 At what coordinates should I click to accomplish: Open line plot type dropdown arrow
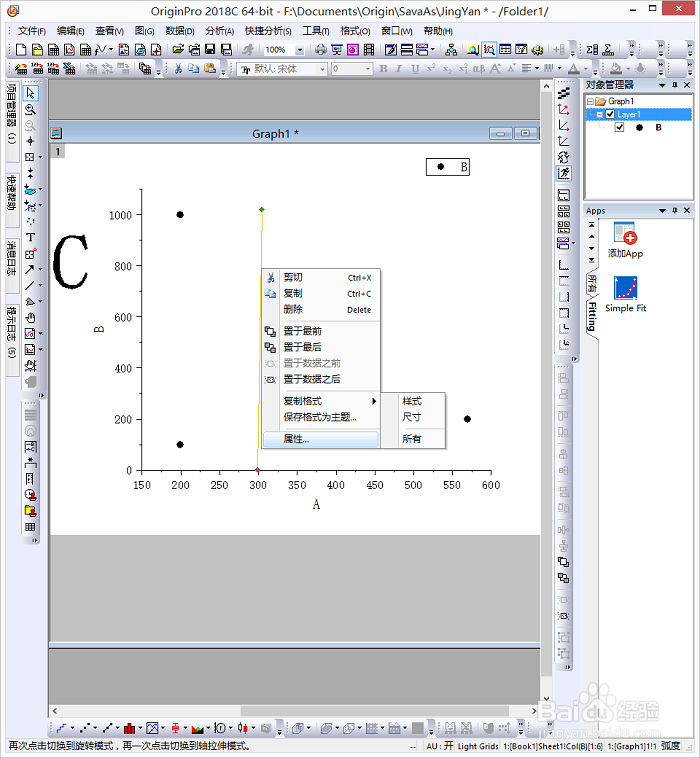(73, 728)
